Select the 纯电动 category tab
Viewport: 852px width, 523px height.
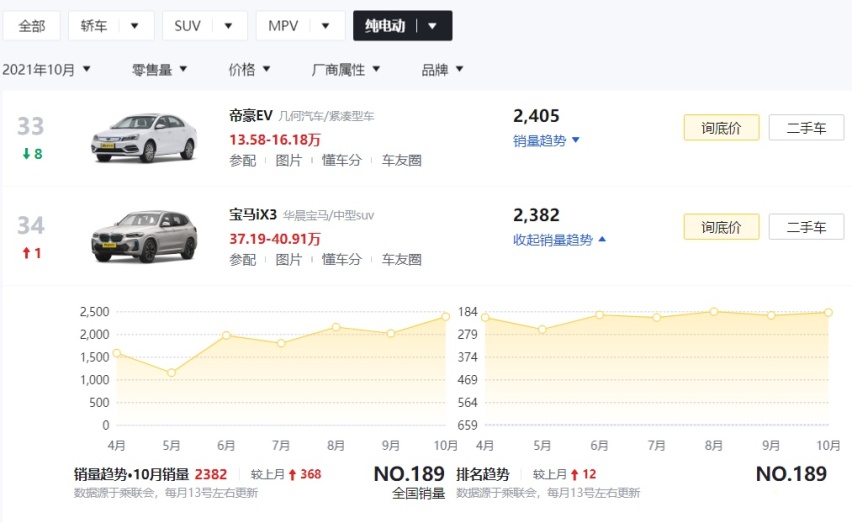pos(385,26)
